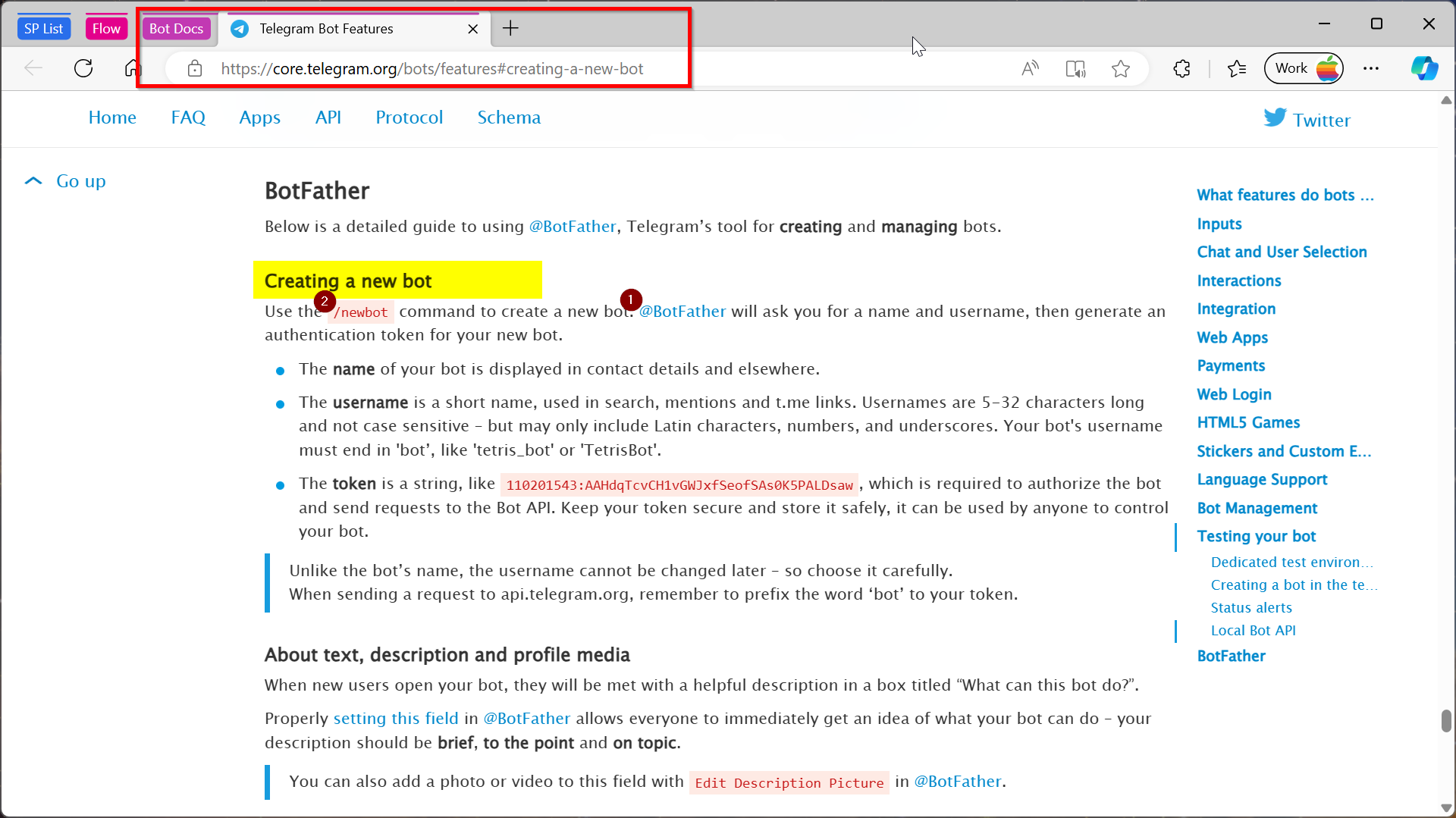Open 'Creating a bot in the te…' sublink
The height and width of the screenshot is (818, 1456).
click(x=1294, y=585)
